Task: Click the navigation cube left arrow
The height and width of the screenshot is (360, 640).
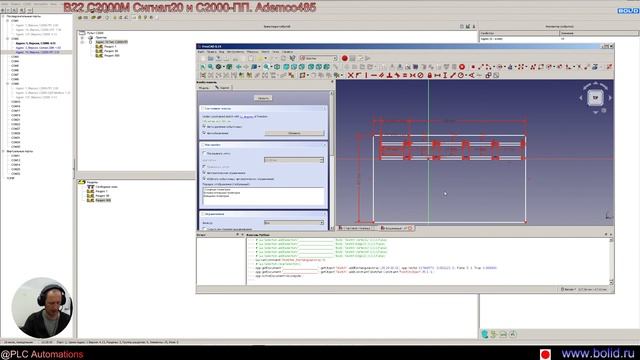Action: tap(581, 98)
